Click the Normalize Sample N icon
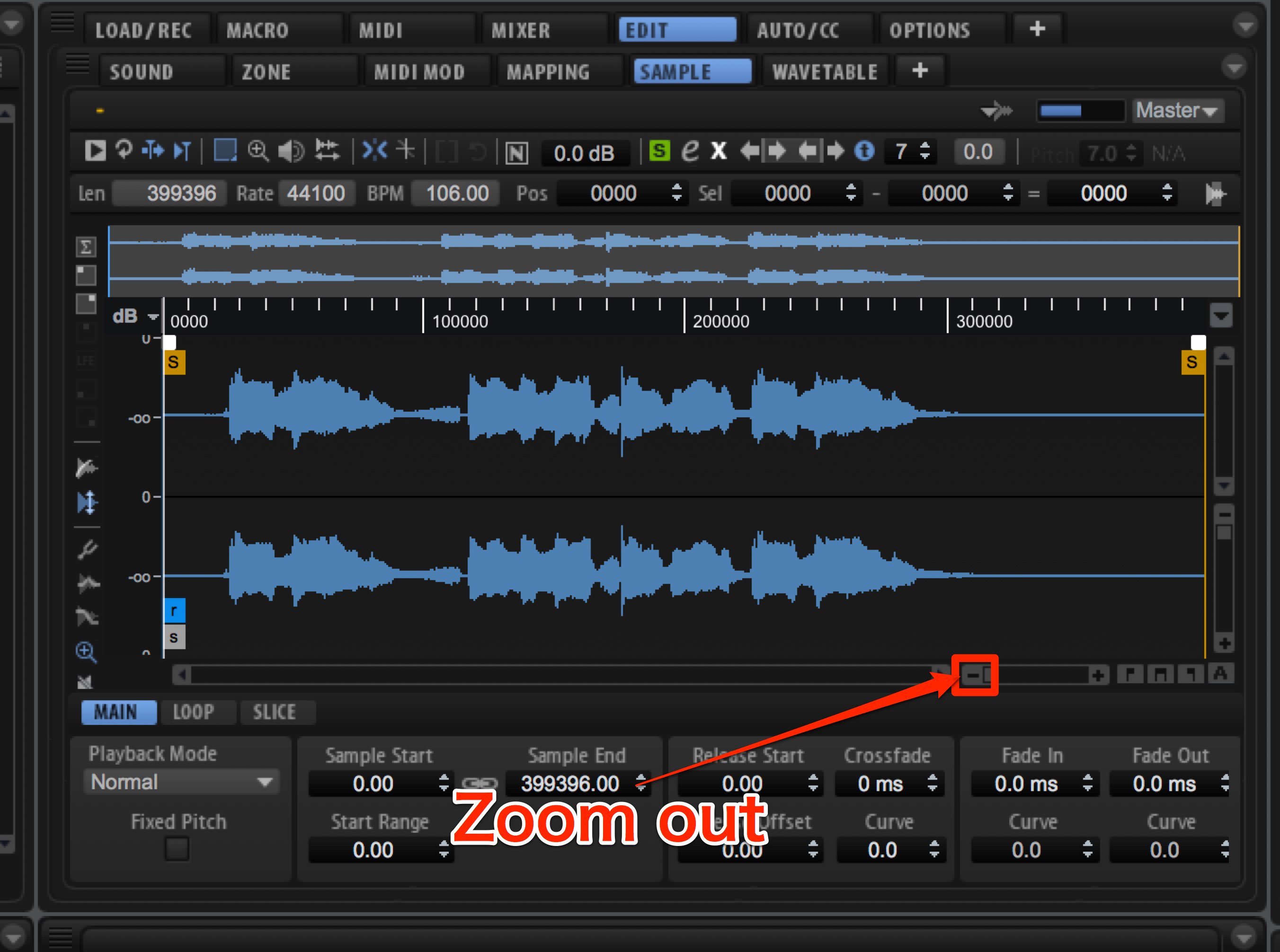The width and height of the screenshot is (1280, 952). point(516,153)
